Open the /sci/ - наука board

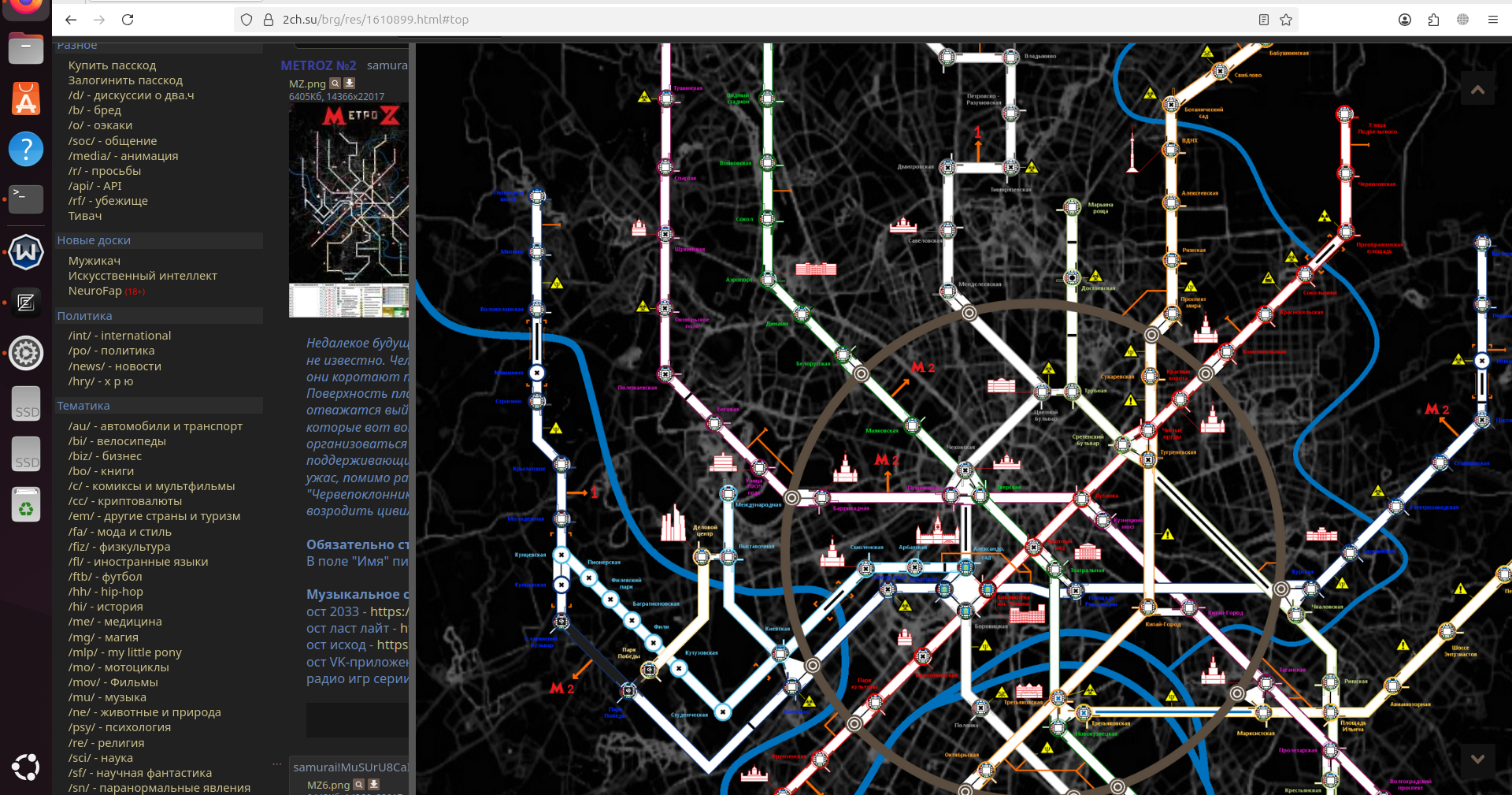pos(101,758)
